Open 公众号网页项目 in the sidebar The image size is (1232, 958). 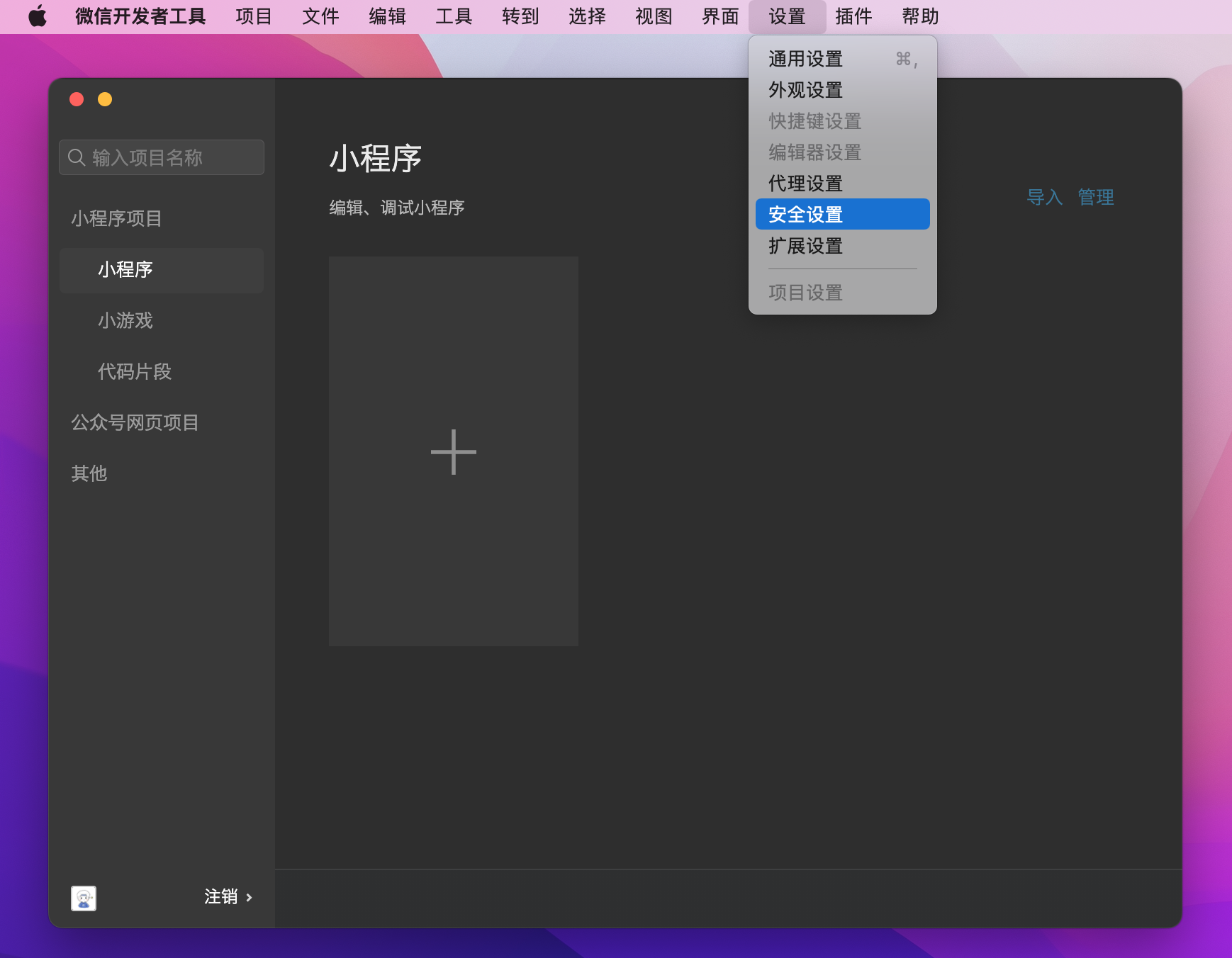(134, 422)
